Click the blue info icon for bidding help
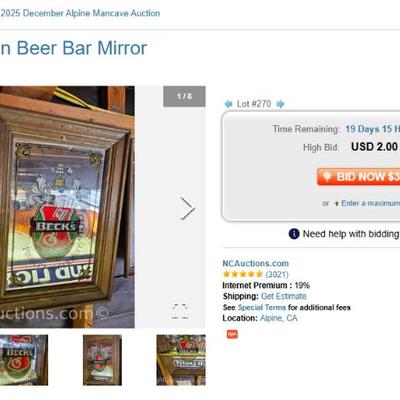This screenshot has height=400, width=400. point(294,234)
